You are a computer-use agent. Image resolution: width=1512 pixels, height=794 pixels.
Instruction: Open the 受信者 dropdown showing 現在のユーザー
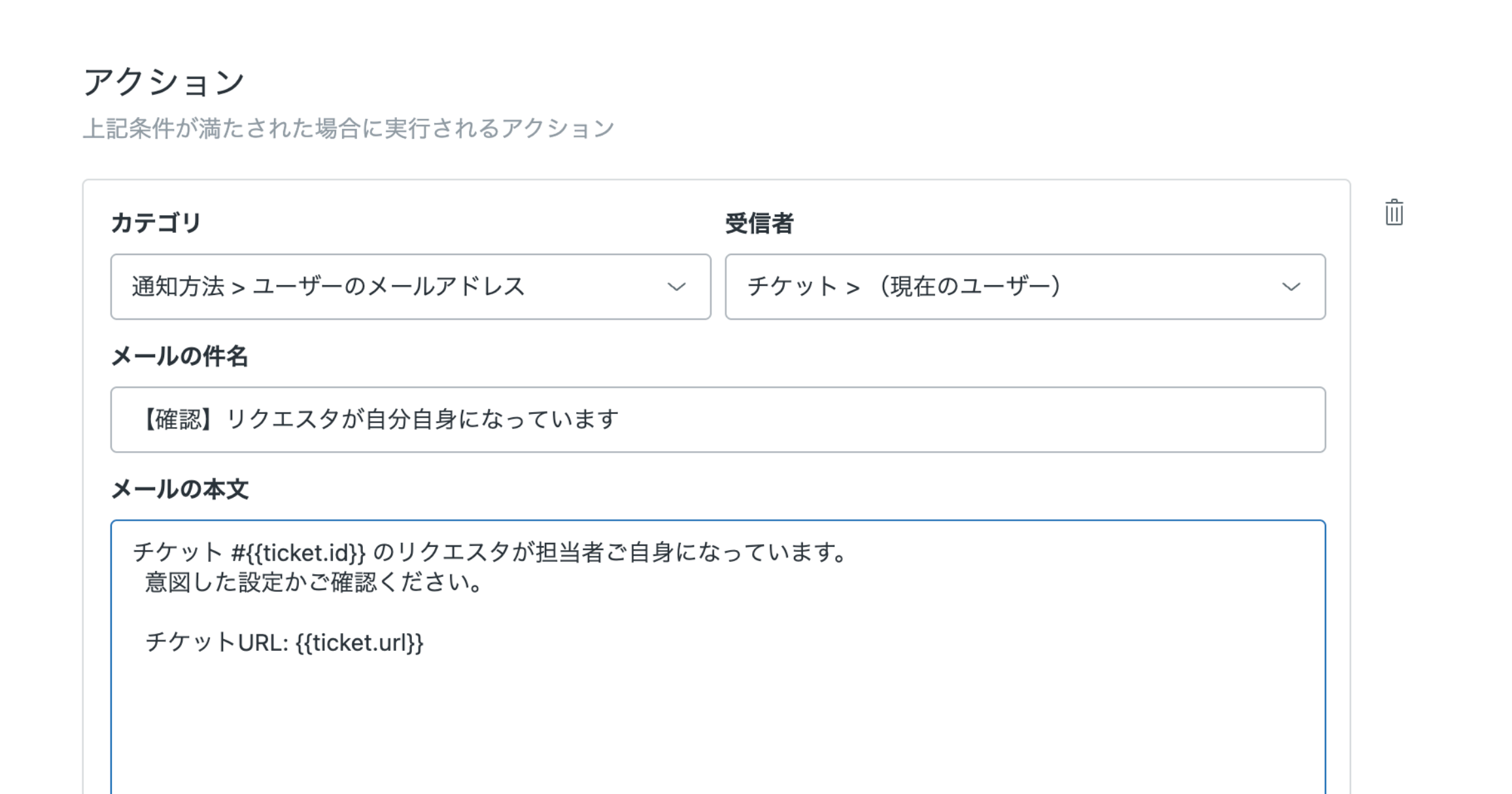1007,286
